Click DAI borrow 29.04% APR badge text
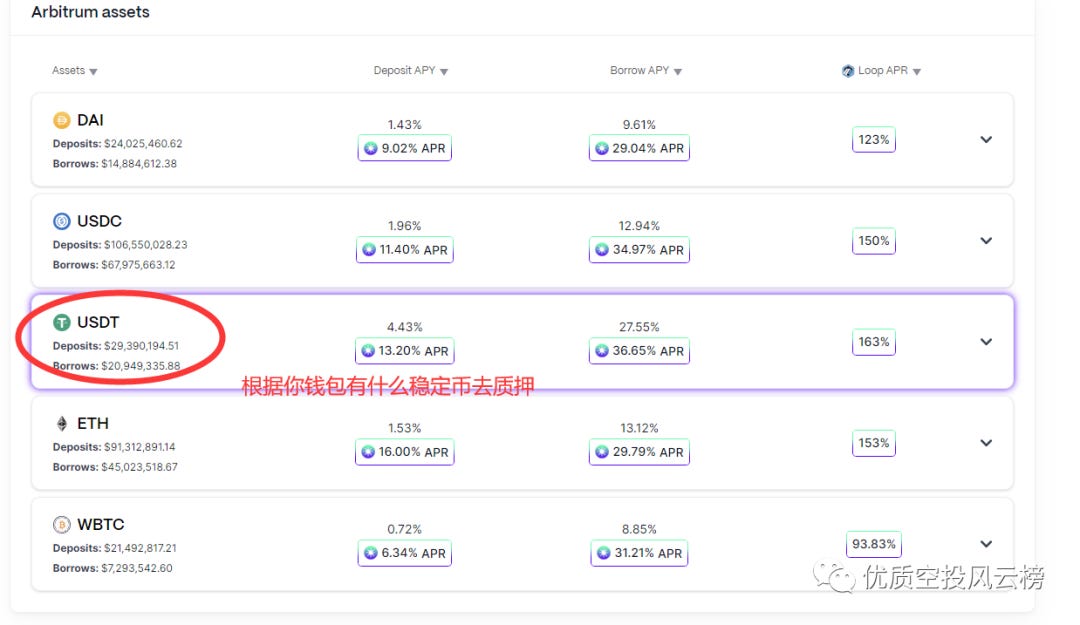 (648, 148)
